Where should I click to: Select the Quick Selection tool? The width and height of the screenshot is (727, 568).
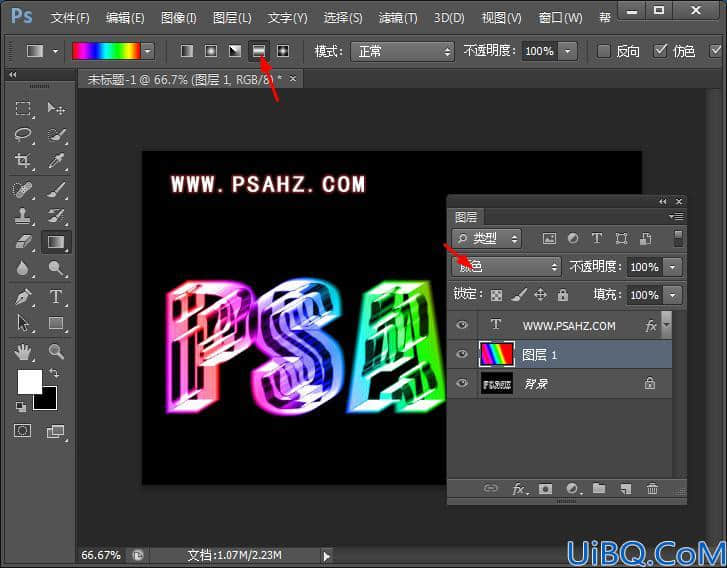pos(56,135)
